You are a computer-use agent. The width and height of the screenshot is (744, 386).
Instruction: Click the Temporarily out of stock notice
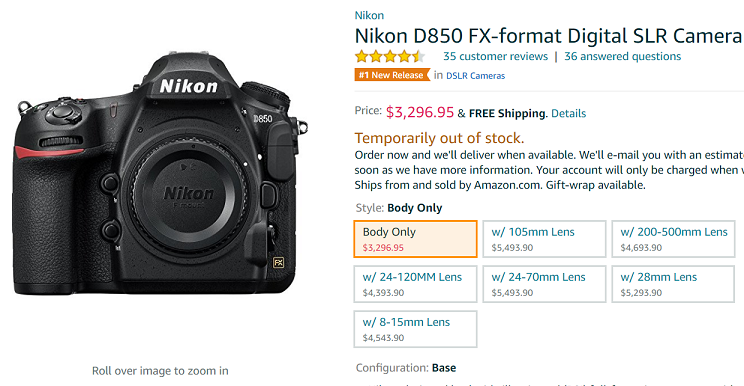[439, 138]
